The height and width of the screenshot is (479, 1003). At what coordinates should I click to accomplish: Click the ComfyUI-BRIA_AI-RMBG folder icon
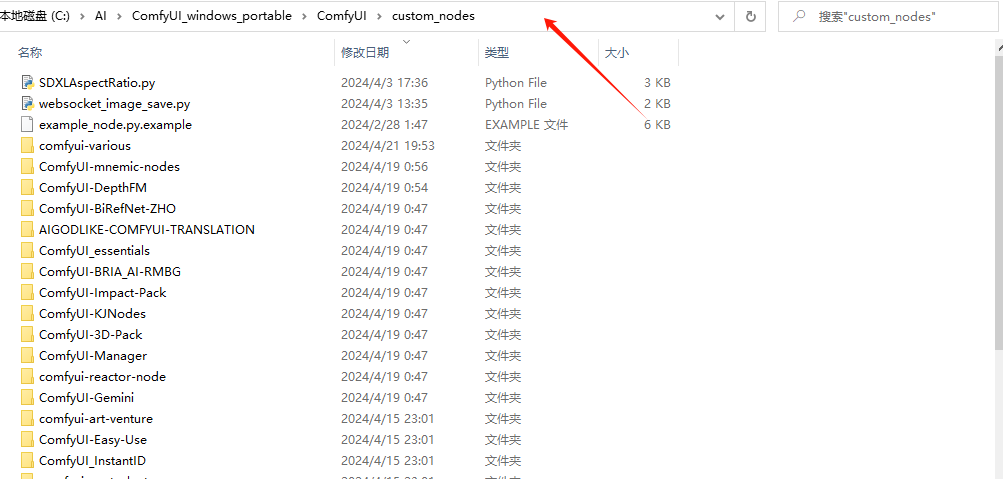tap(27, 272)
